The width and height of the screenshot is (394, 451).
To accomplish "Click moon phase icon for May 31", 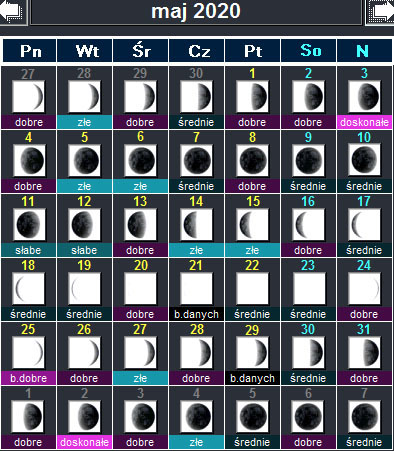I will [364, 352].
